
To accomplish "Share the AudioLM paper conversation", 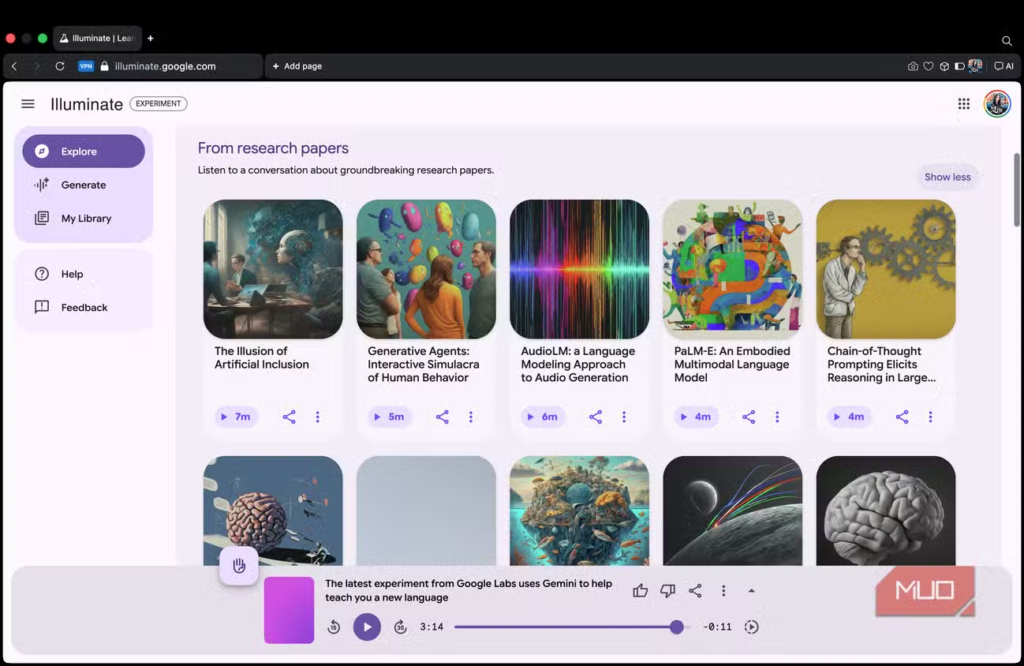I will (595, 417).
